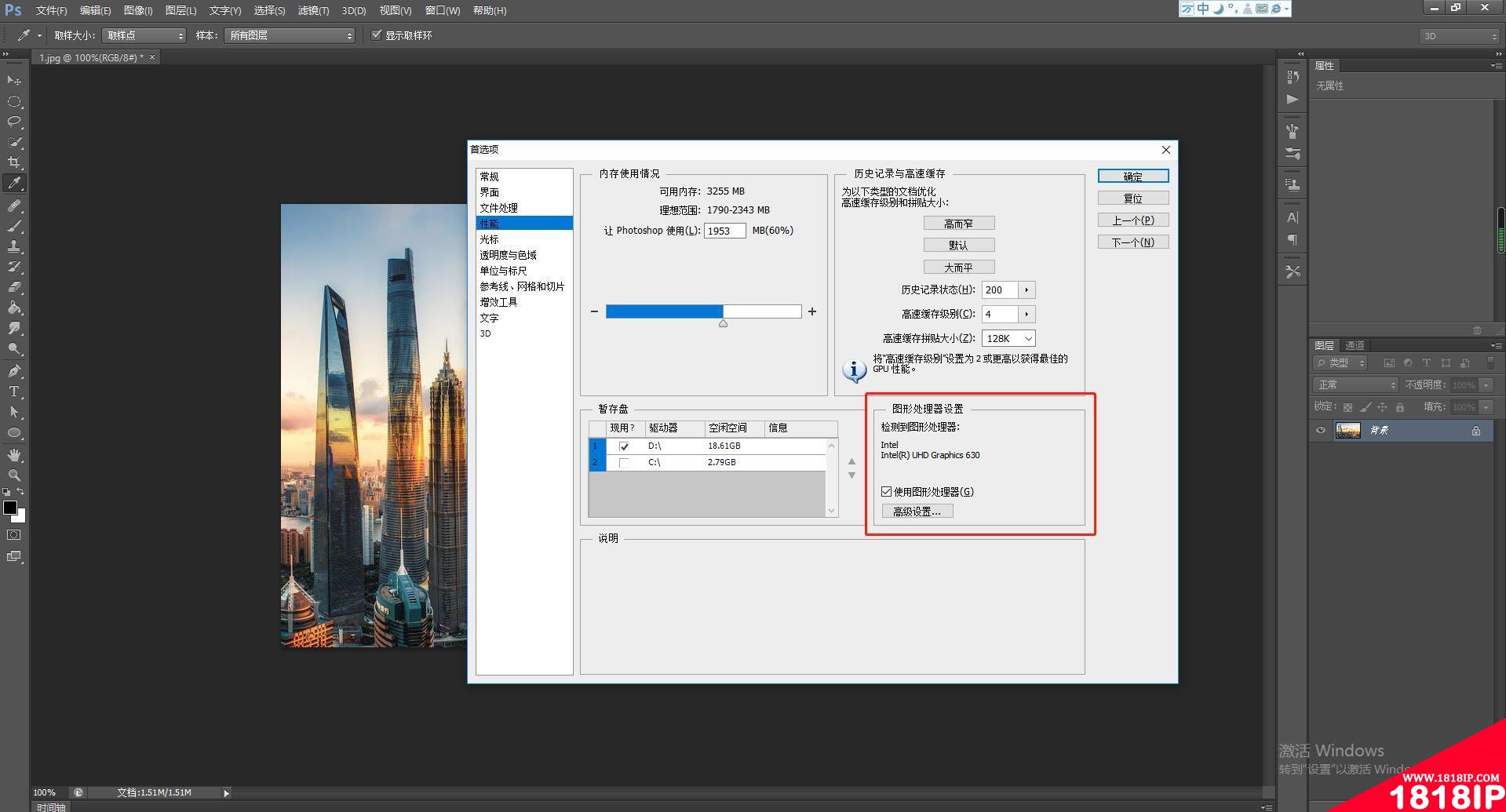Open the 3D workspace dropdown
The image size is (1506, 812).
coord(1460,36)
